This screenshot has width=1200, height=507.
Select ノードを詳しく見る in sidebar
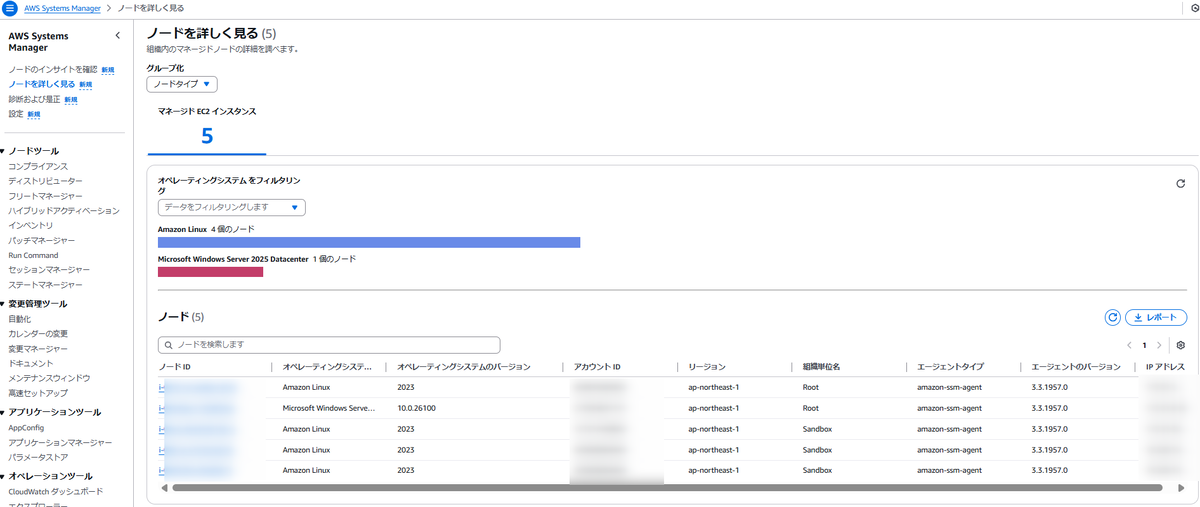(42, 84)
